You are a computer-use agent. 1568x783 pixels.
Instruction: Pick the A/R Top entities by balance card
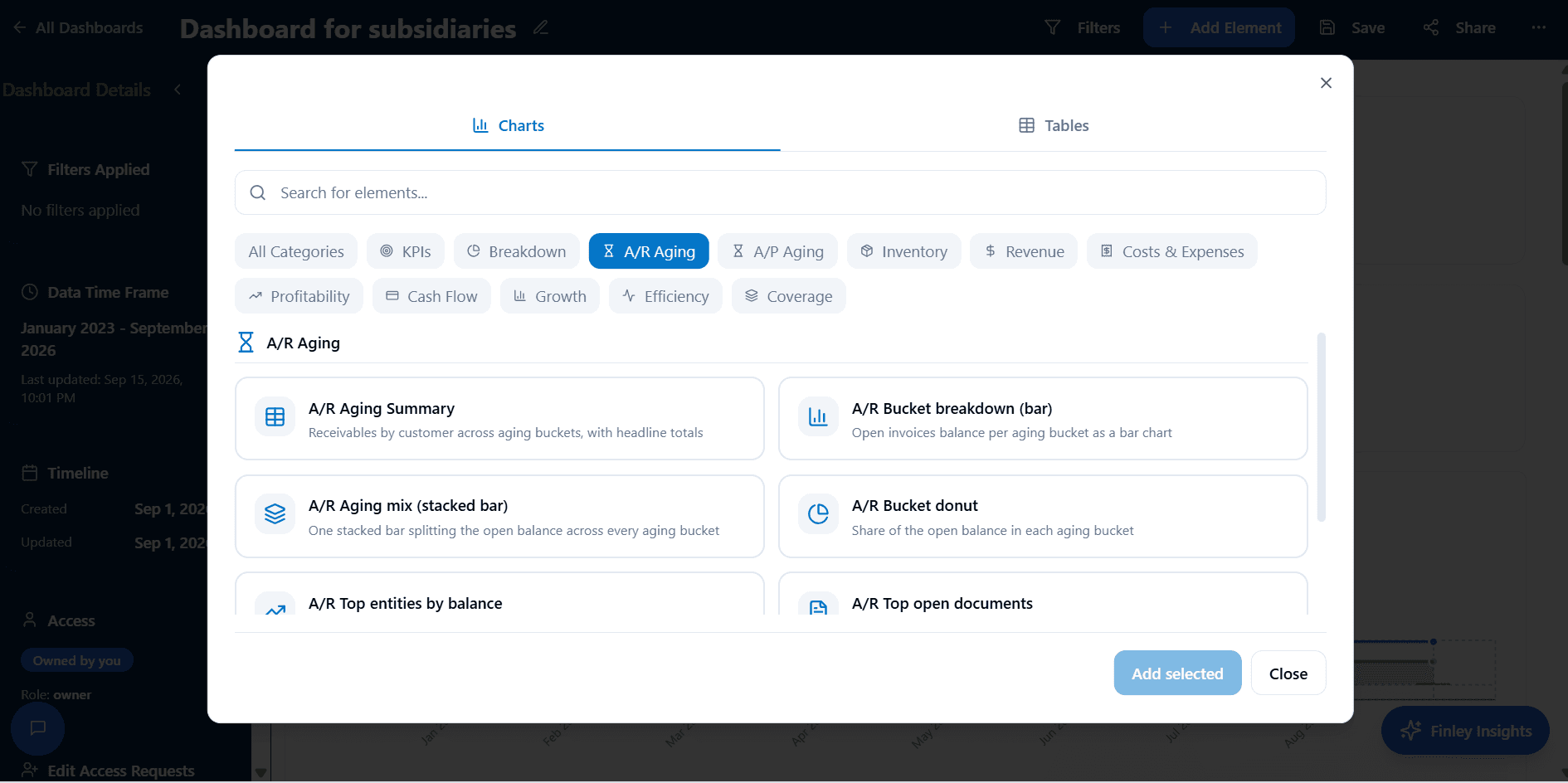tap(499, 594)
